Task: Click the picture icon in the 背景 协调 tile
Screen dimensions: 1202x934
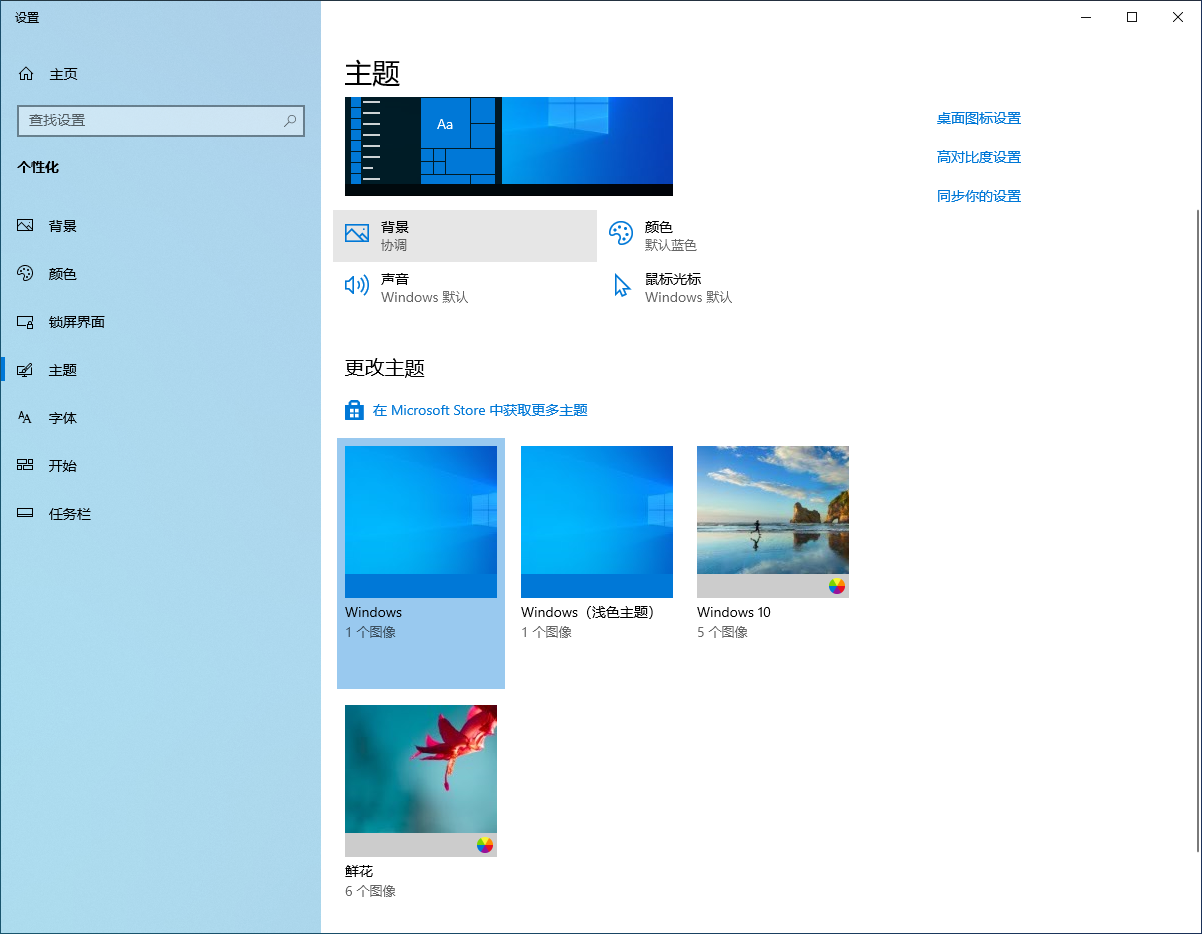Action: coord(357,233)
